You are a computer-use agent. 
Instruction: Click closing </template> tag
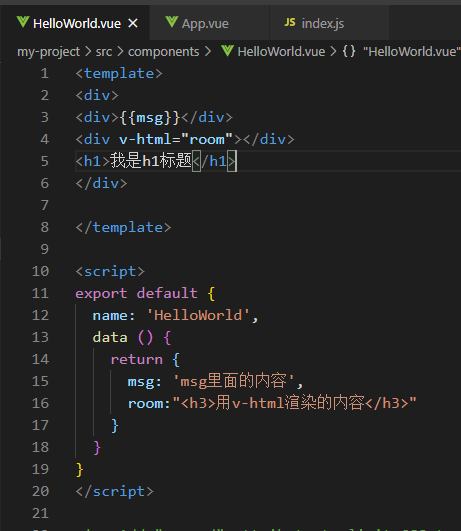(x=123, y=228)
